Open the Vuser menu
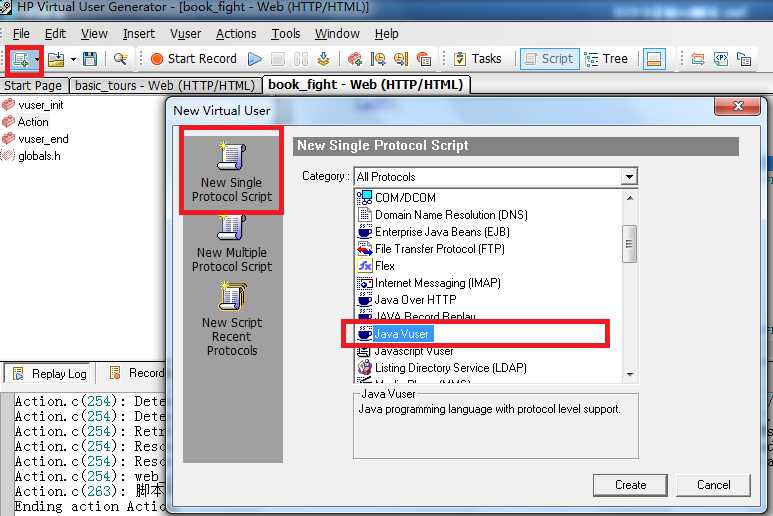This screenshot has height=516, width=773. coord(185,34)
